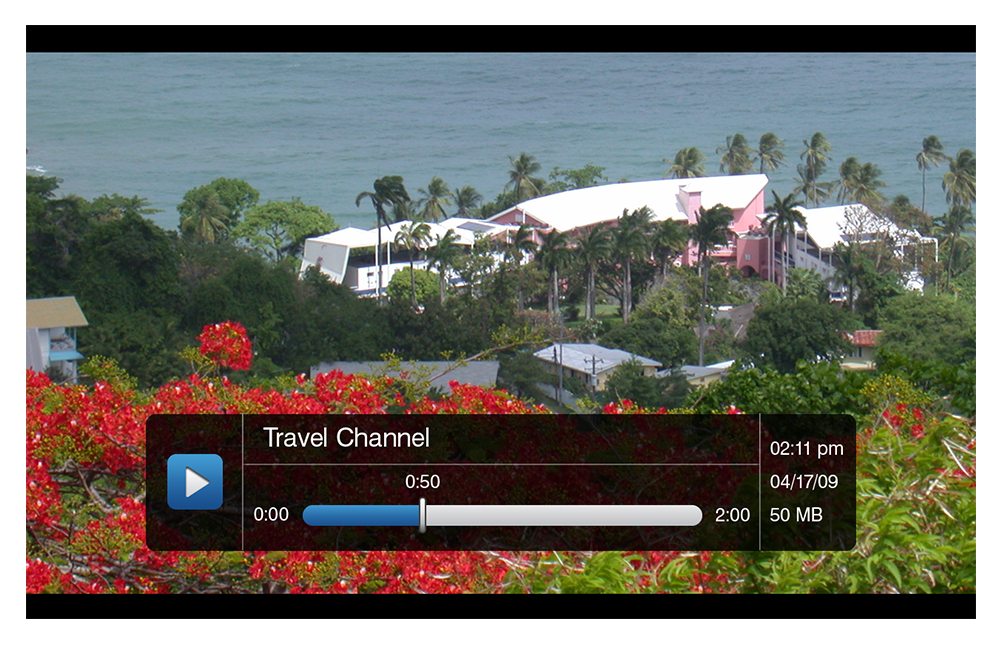The width and height of the screenshot is (1000, 645).
Task: Select the 0:50 current position label
Action: click(422, 482)
